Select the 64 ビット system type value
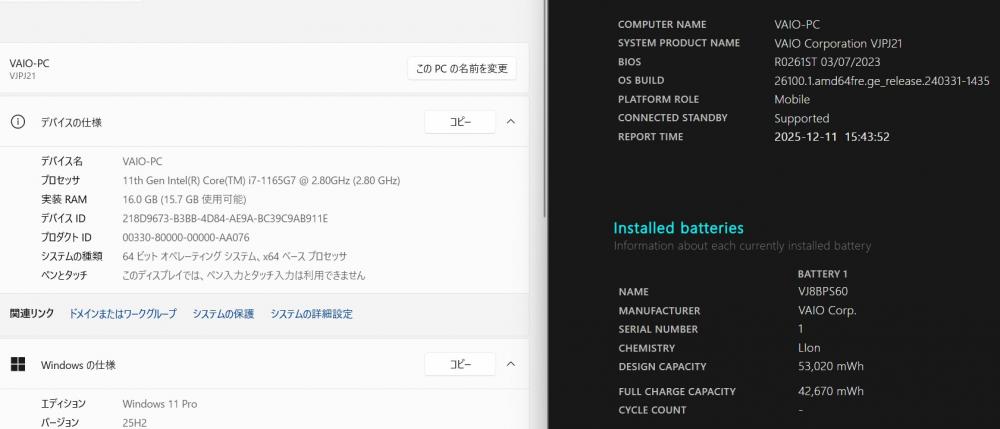Viewport: 1000px width, 429px height. tap(235, 257)
